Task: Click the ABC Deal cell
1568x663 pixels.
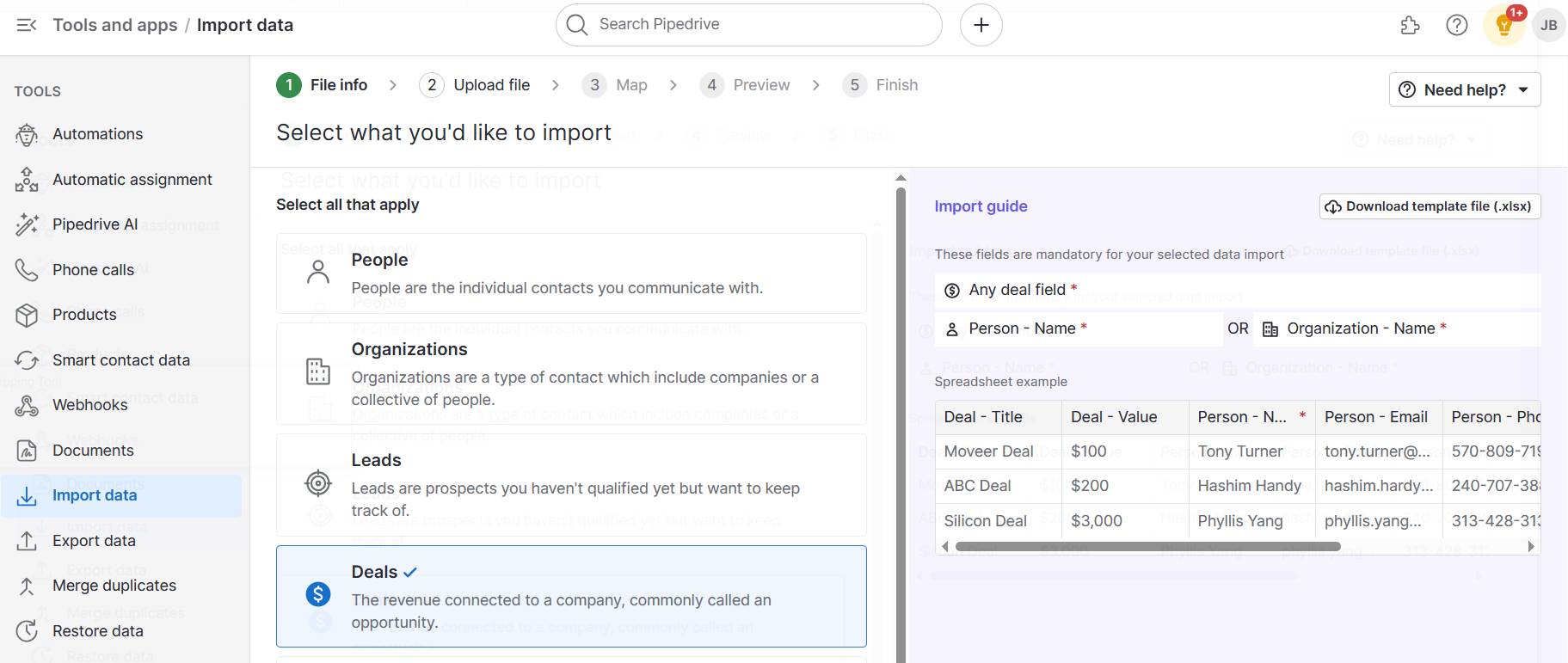Action: (998, 486)
